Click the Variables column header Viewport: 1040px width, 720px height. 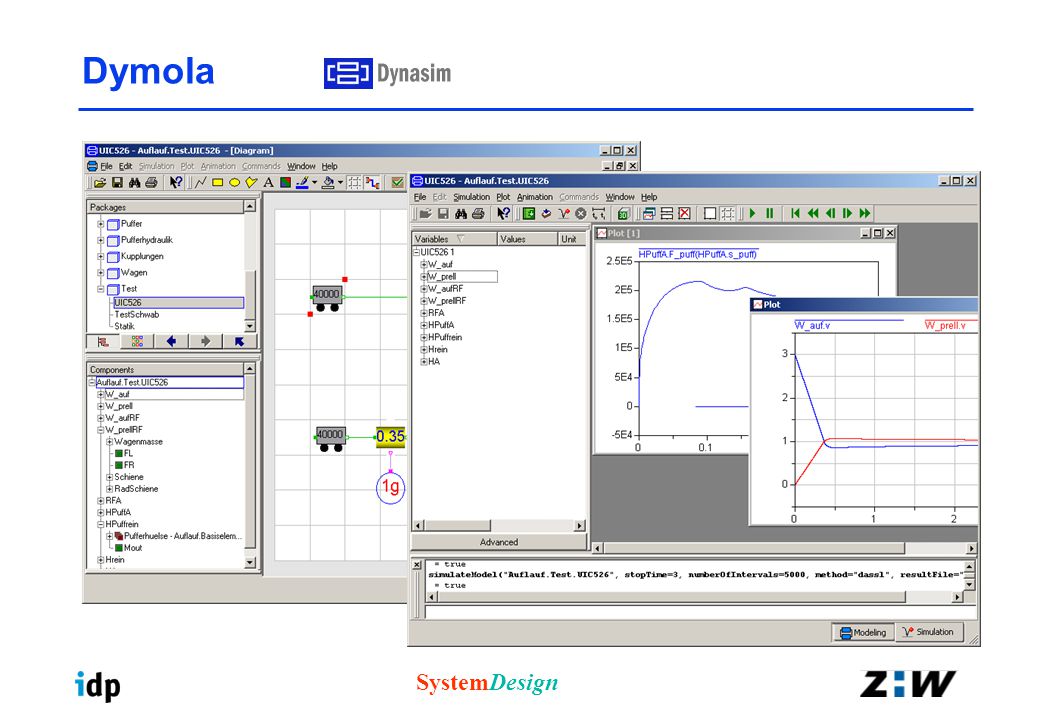pyautogui.click(x=454, y=239)
